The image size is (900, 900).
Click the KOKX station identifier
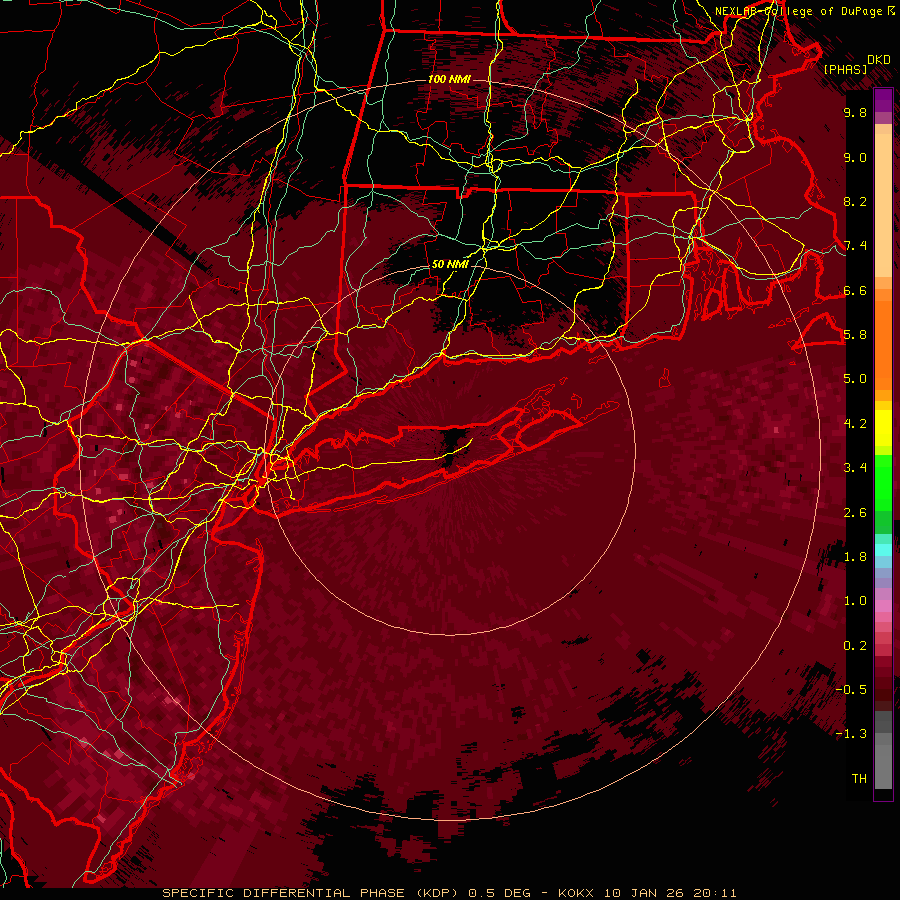click(x=577, y=893)
